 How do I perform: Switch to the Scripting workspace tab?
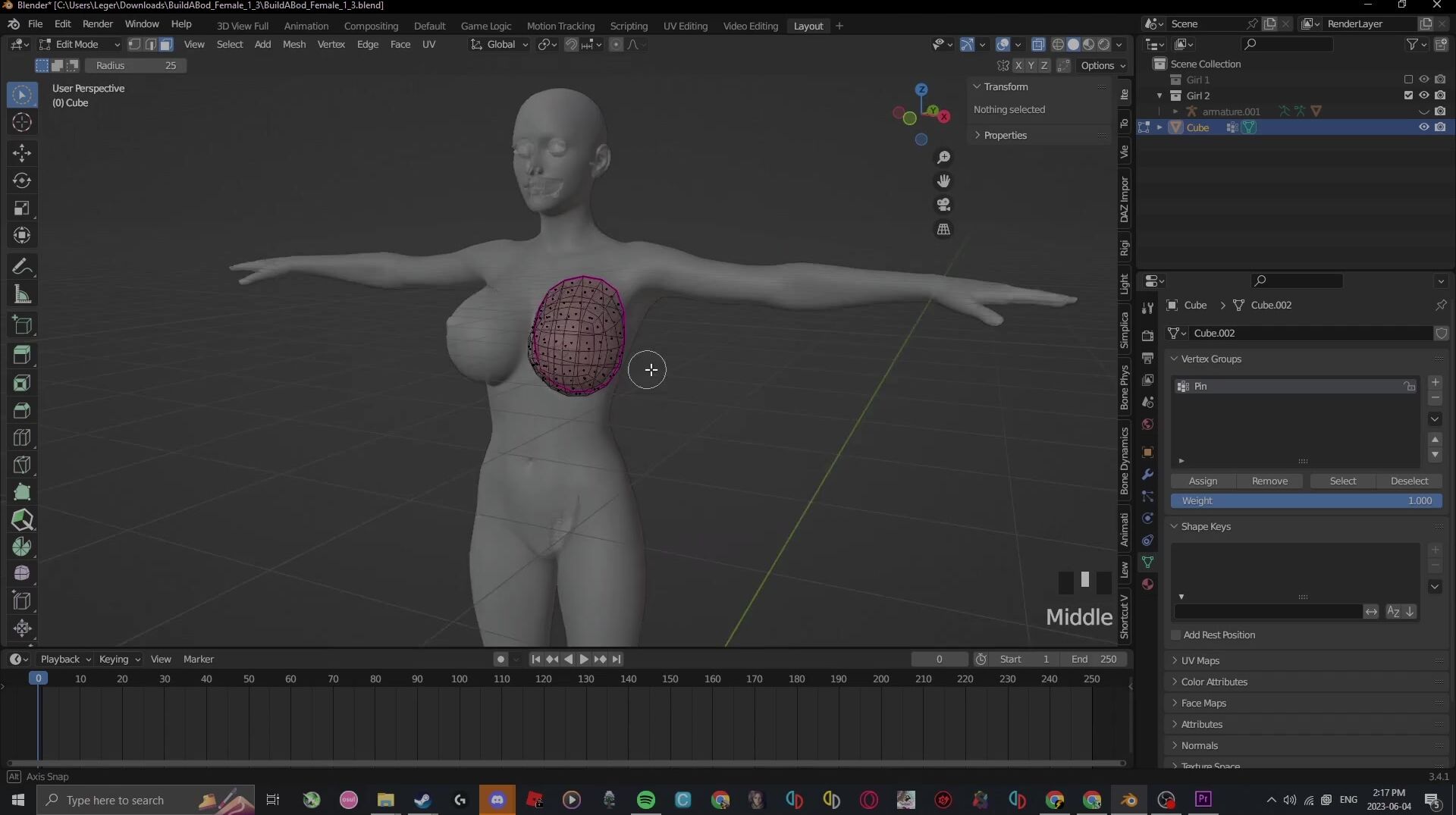click(628, 26)
